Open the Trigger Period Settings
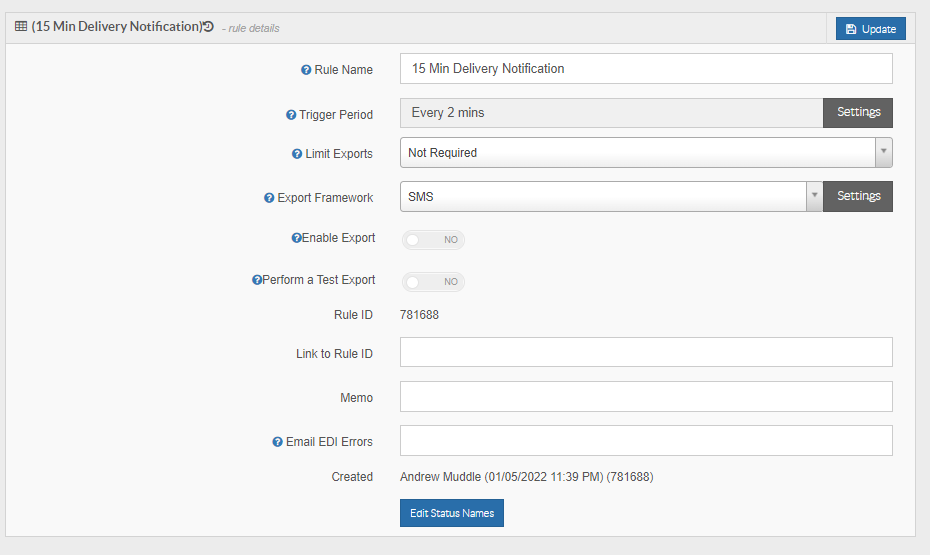 tap(858, 113)
